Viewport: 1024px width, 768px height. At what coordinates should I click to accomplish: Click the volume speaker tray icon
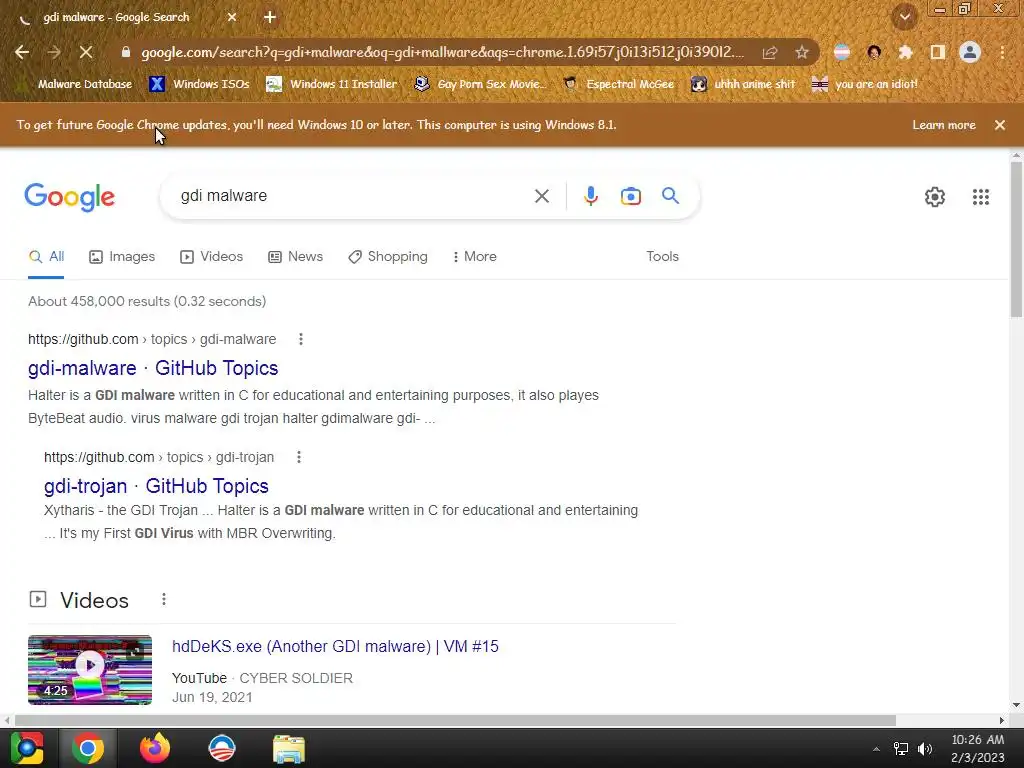pos(925,749)
